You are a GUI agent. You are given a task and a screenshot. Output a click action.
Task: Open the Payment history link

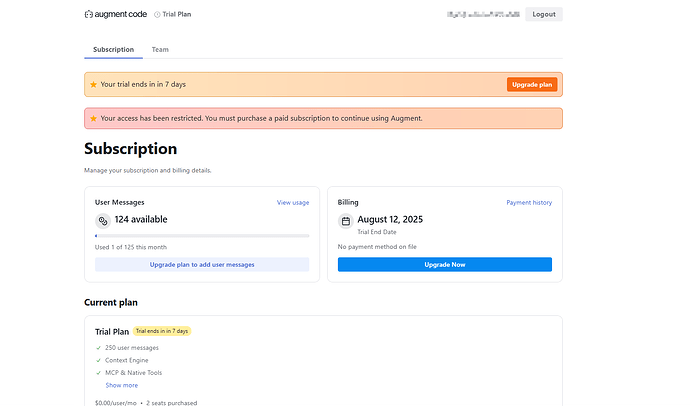tap(529, 202)
